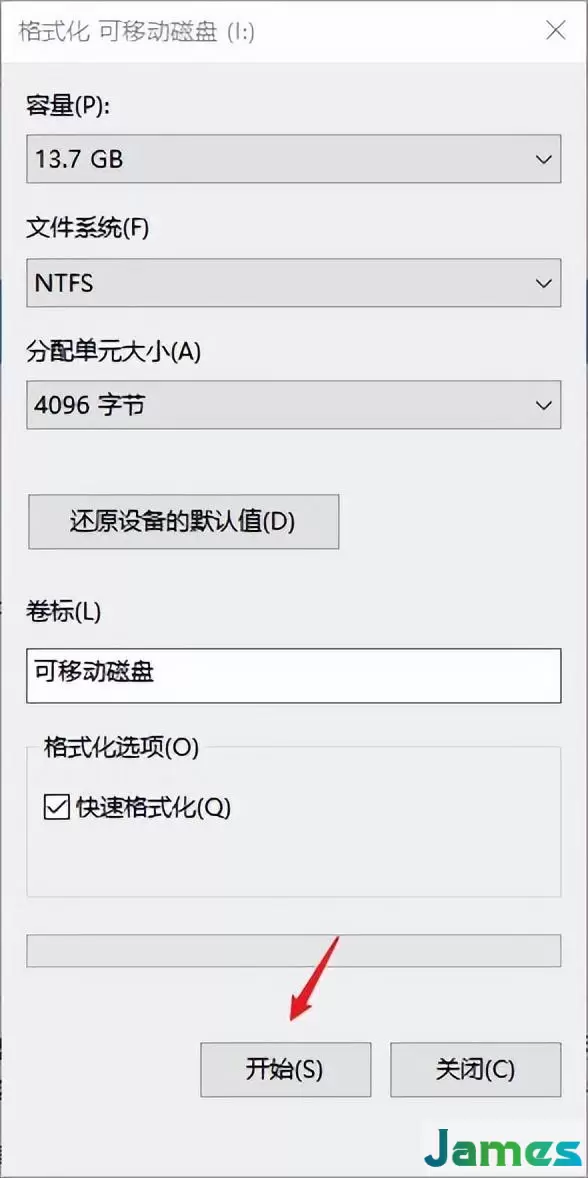Click the James watermark logo

tap(502, 1149)
